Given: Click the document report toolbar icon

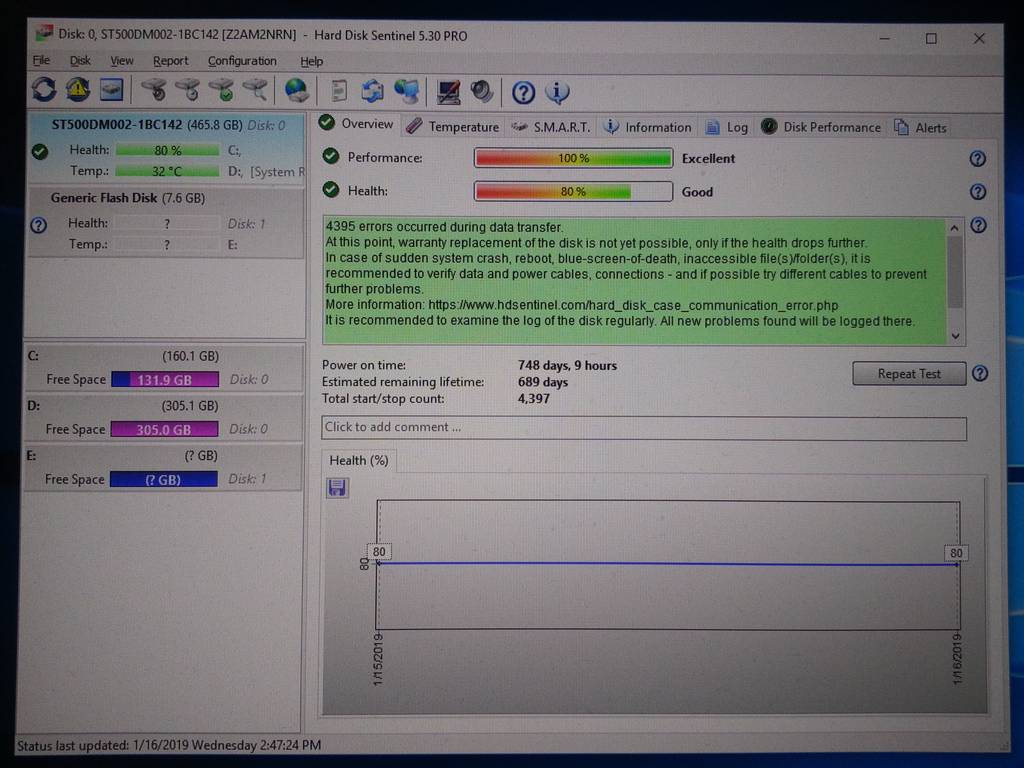Looking at the screenshot, I should [x=338, y=91].
